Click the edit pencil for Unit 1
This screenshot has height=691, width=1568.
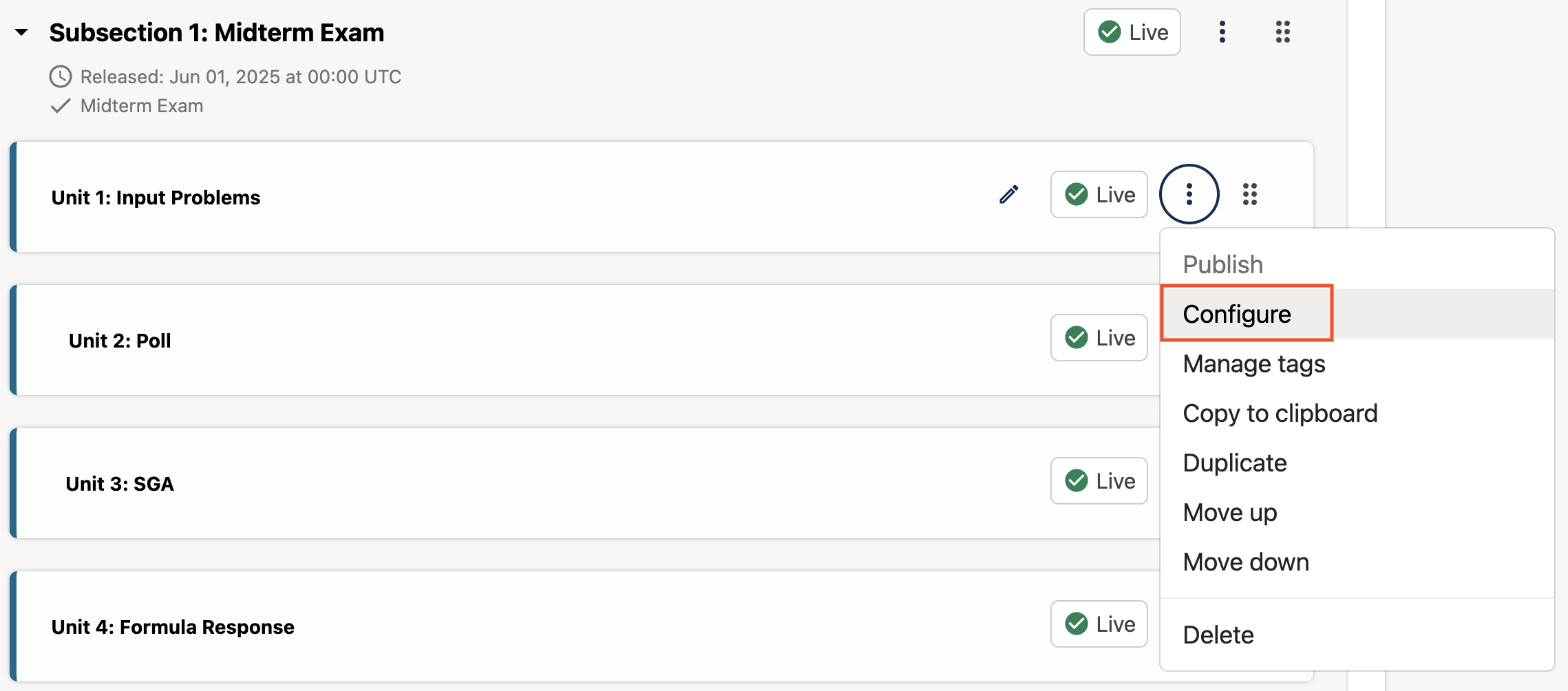(x=1009, y=195)
